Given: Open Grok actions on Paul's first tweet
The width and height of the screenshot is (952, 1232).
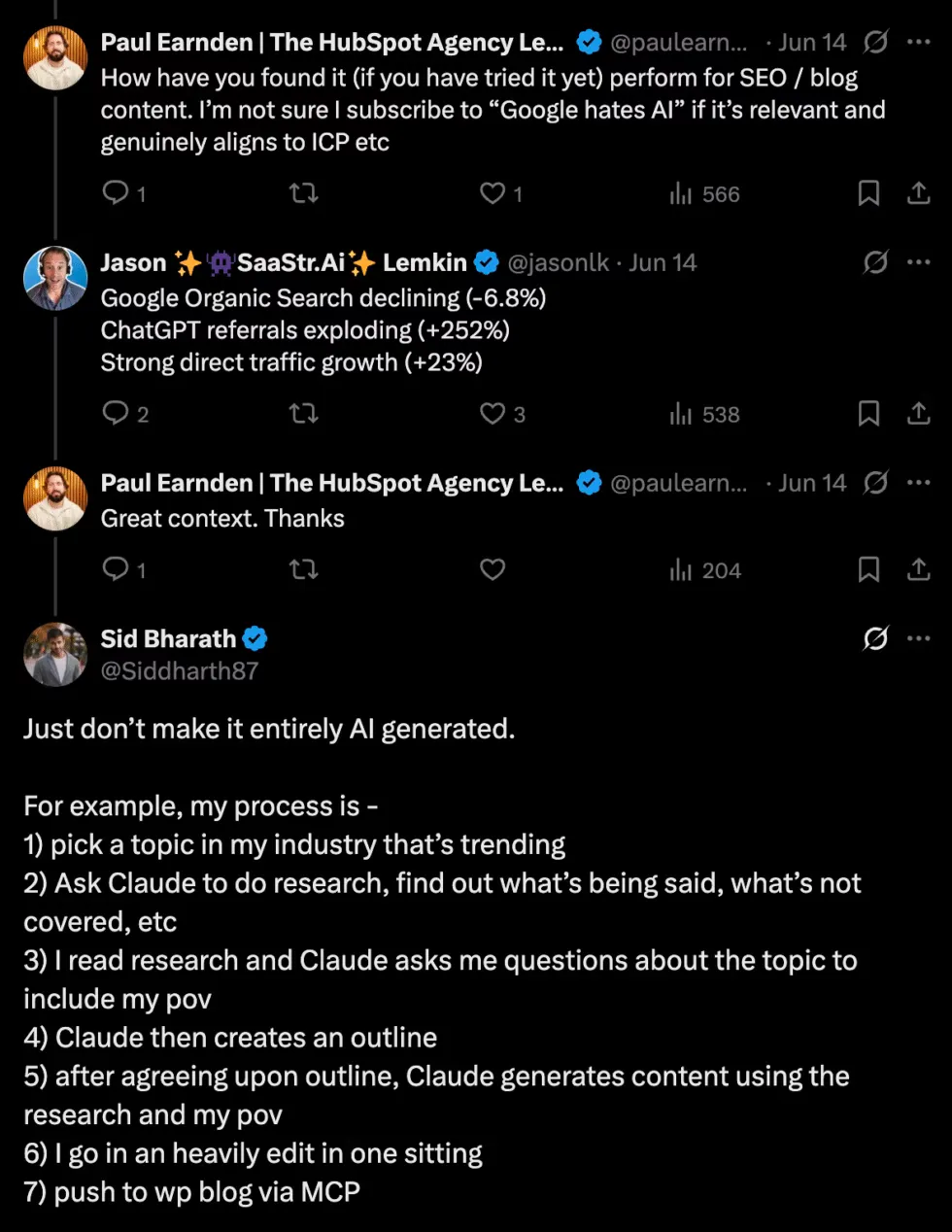Looking at the screenshot, I should 875,42.
